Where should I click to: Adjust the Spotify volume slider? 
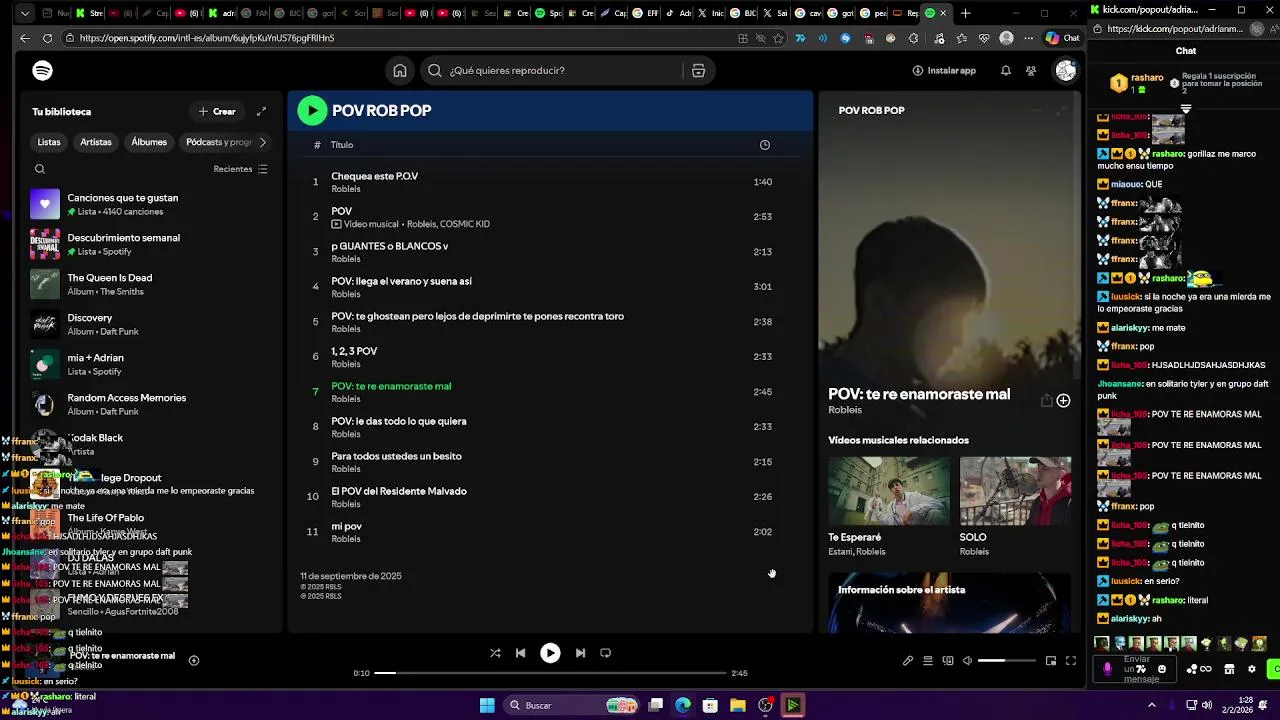[x=1006, y=661]
